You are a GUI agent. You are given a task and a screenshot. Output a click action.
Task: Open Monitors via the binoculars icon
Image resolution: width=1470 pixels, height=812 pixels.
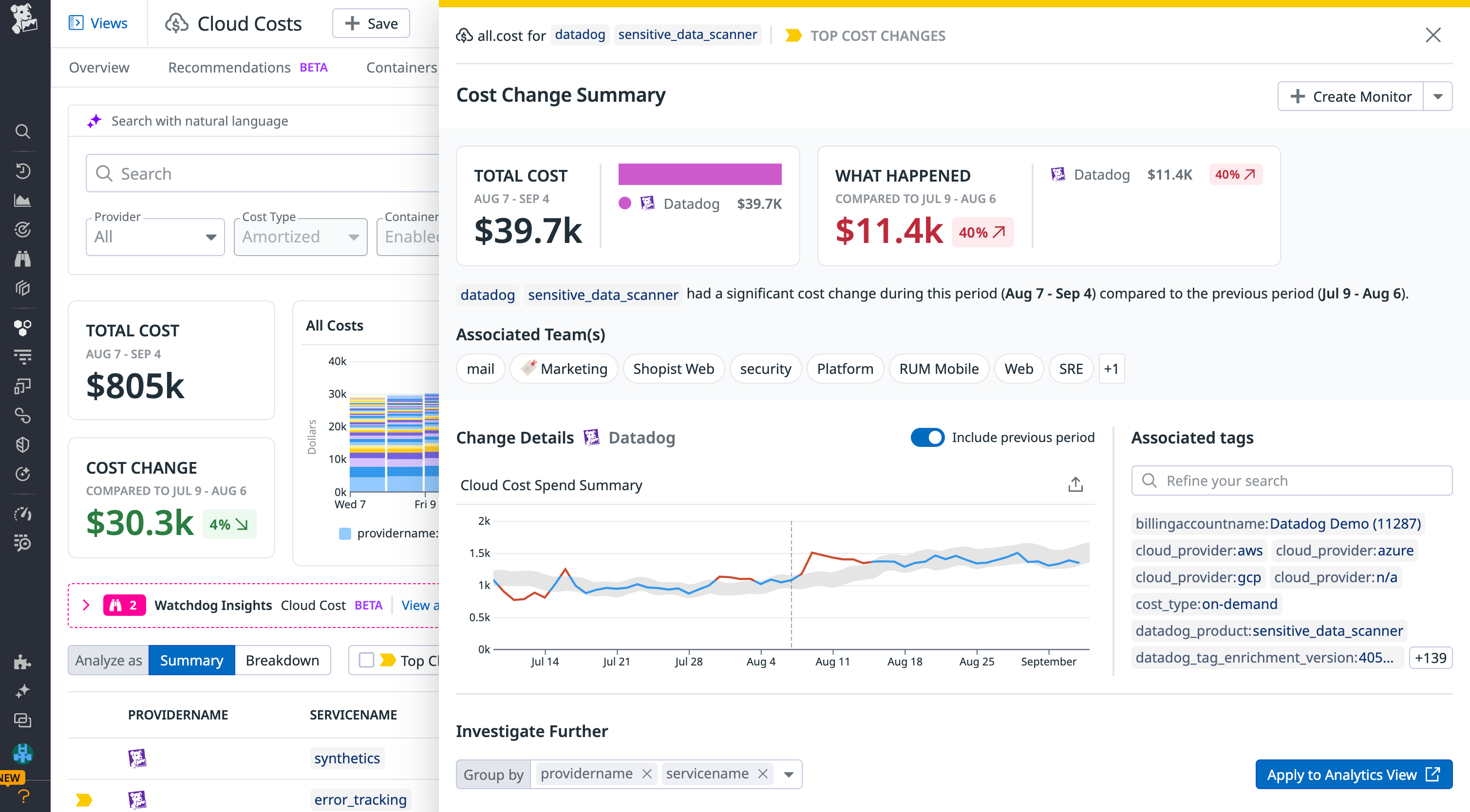coord(23,258)
